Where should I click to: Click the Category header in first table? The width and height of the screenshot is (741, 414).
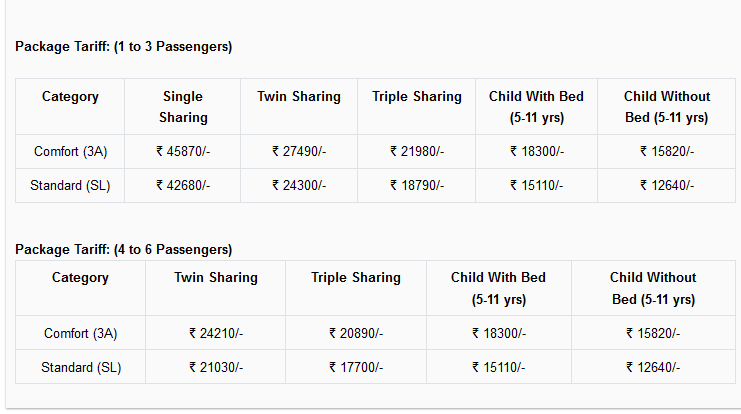coord(70,96)
